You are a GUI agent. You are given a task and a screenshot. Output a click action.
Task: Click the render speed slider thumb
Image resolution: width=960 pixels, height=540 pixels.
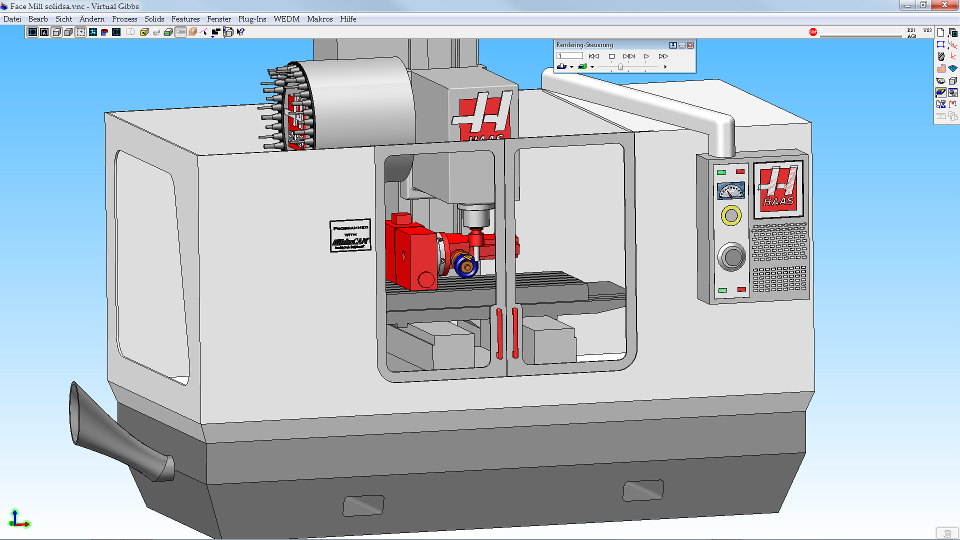[x=620, y=67]
